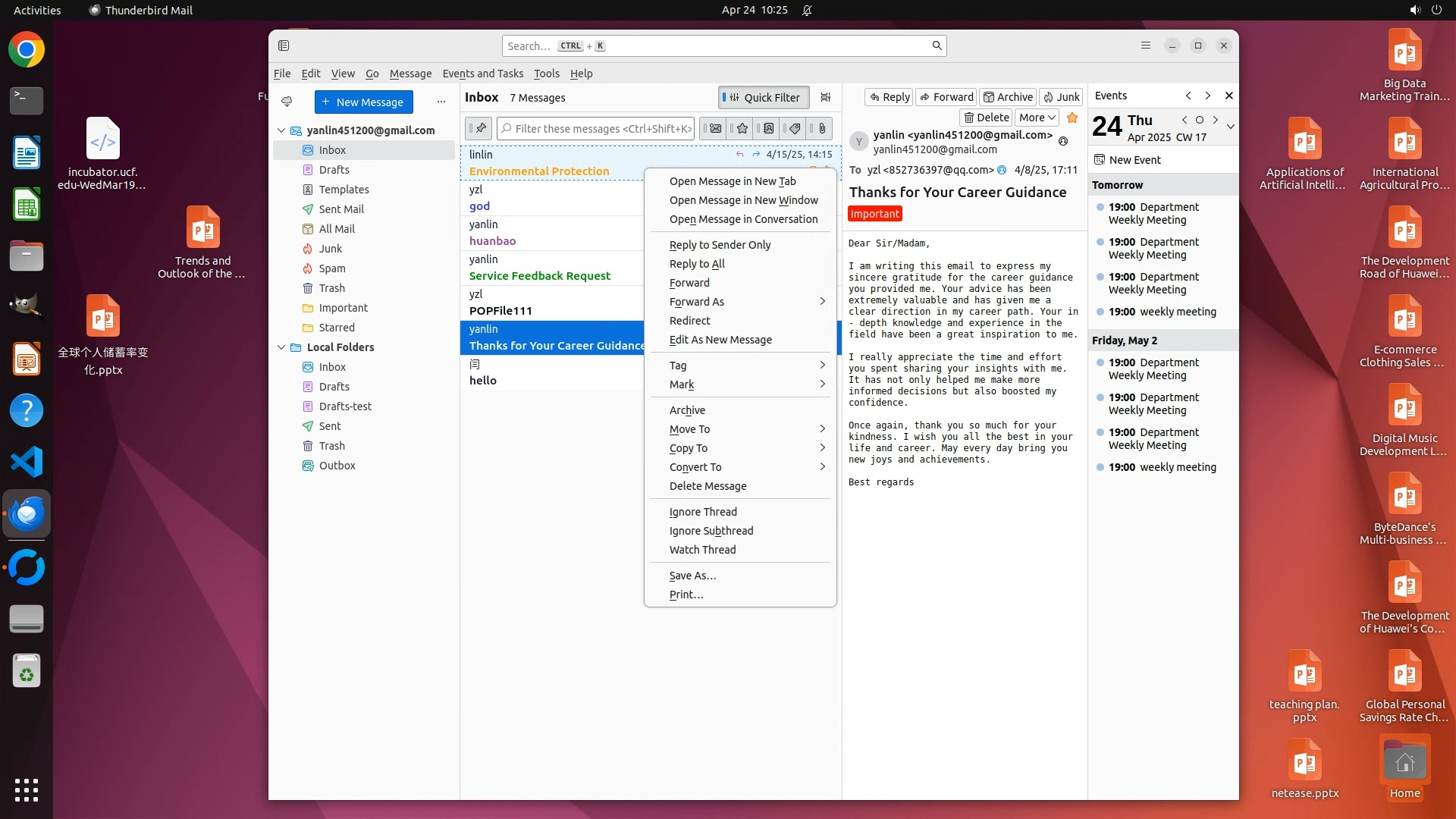Collapse the Local Folders tree
The width and height of the screenshot is (1456, 819).
click(x=281, y=347)
